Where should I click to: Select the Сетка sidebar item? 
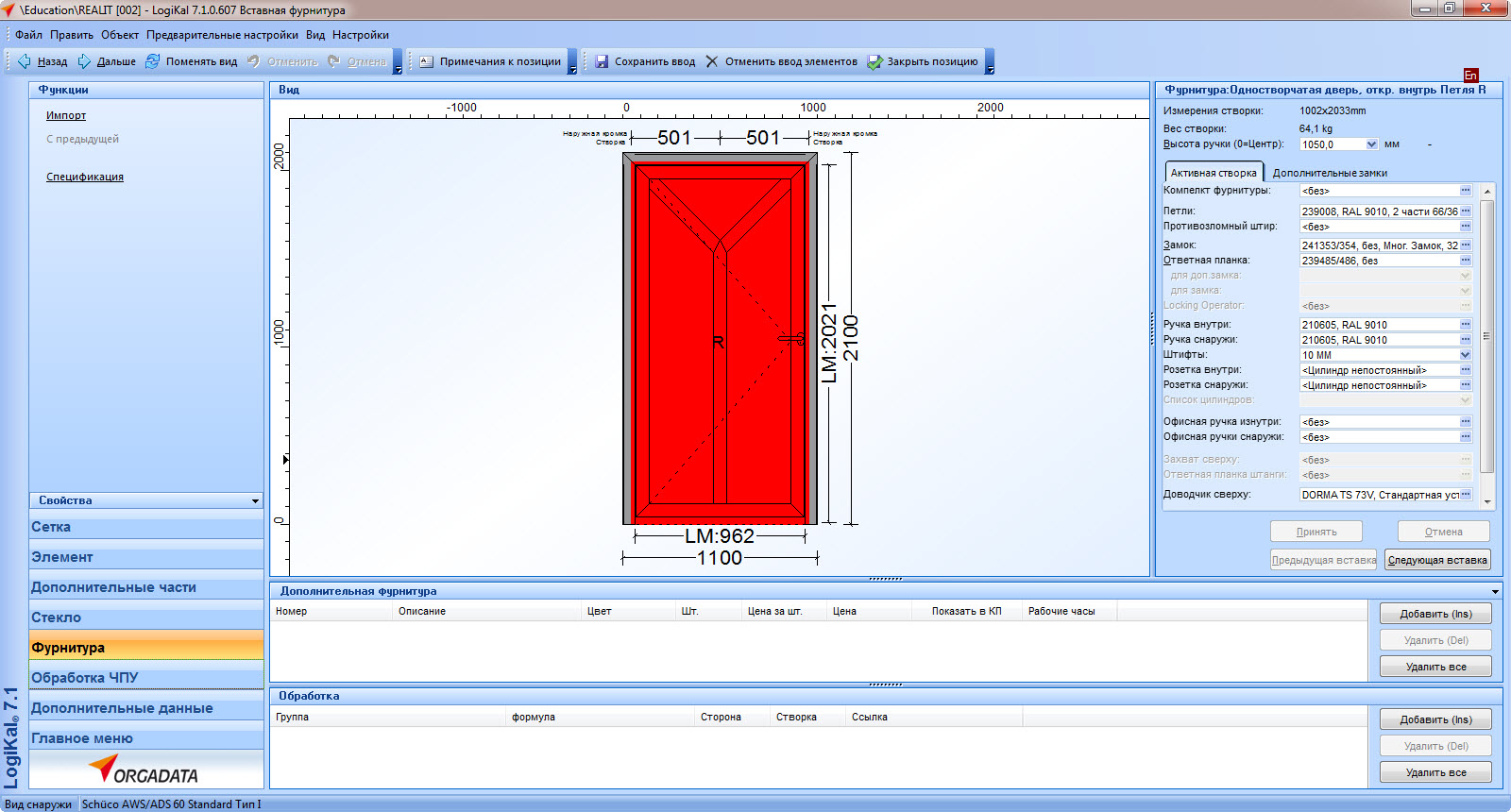click(x=146, y=527)
